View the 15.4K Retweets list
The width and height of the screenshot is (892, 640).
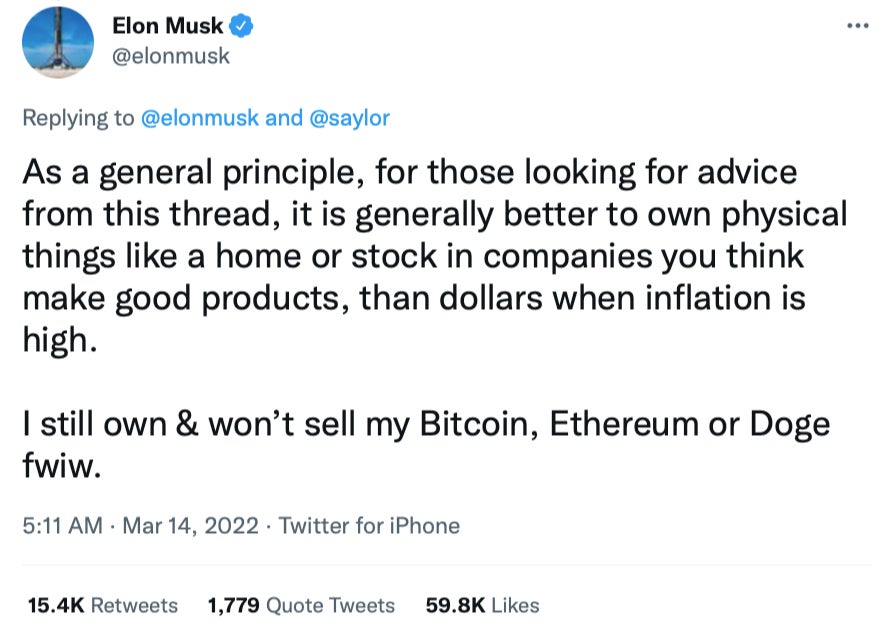point(102,605)
